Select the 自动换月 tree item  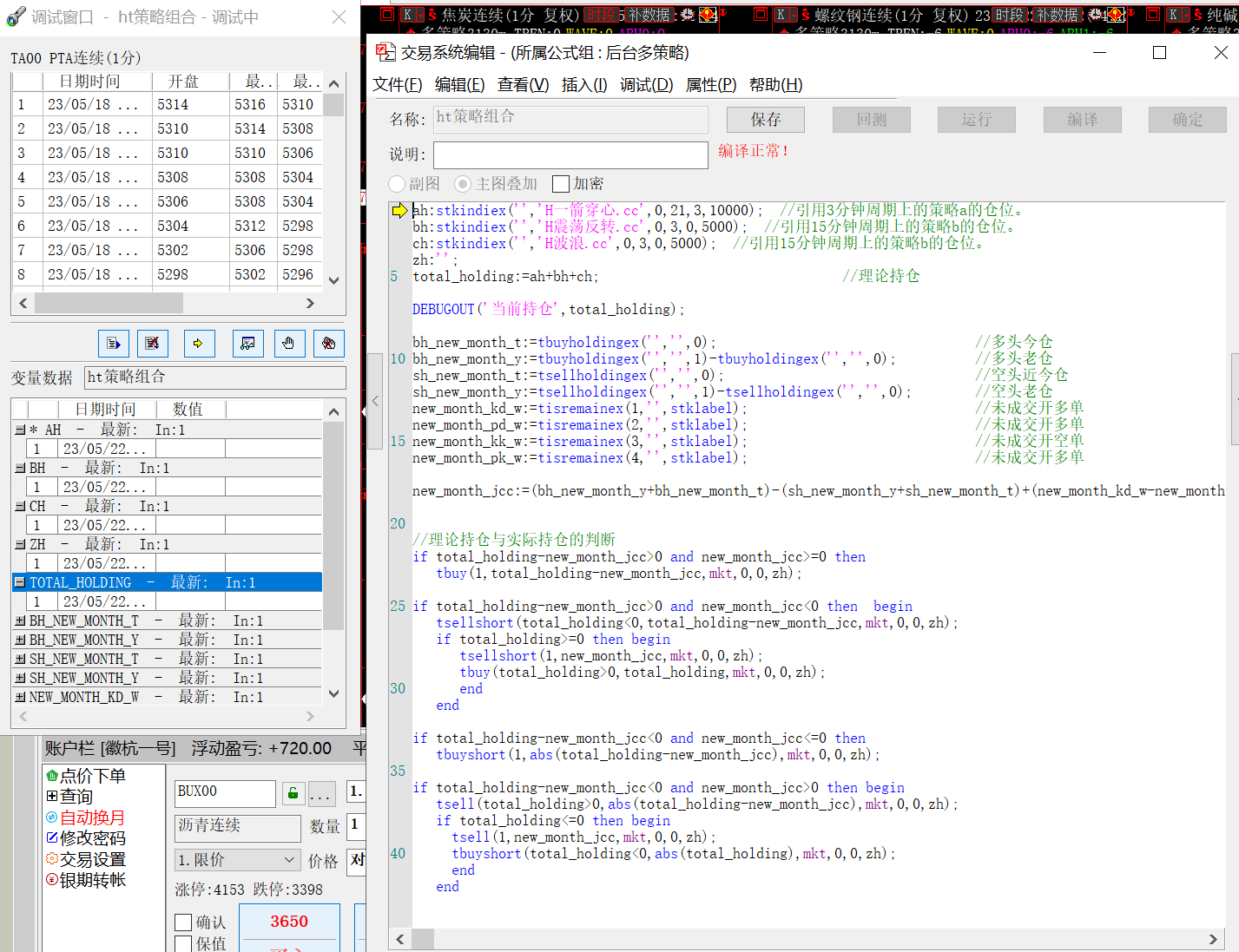(92, 817)
